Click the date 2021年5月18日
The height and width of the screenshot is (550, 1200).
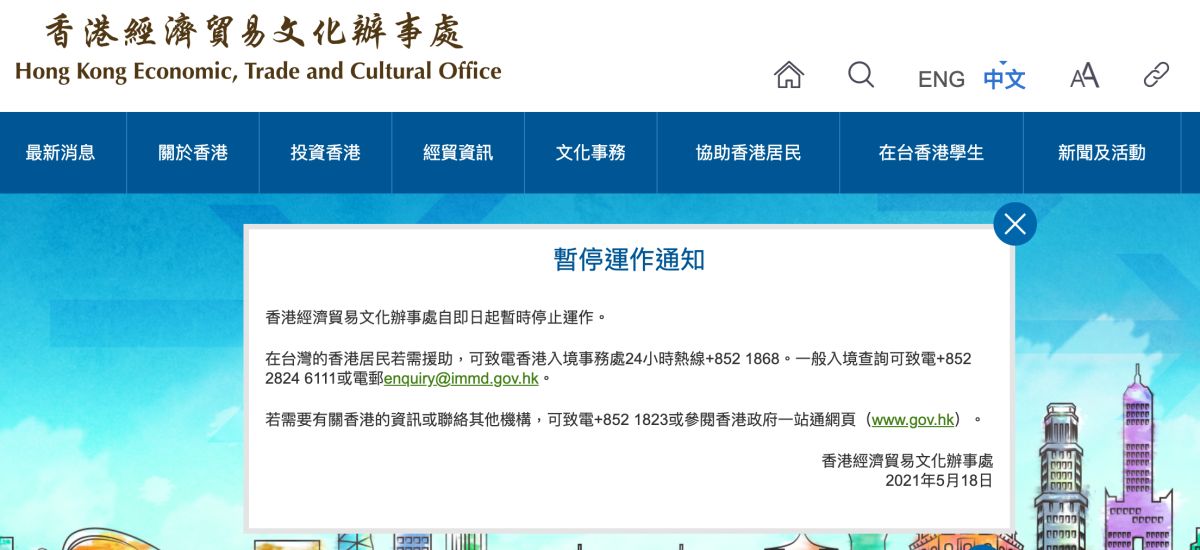pos(938,481)
